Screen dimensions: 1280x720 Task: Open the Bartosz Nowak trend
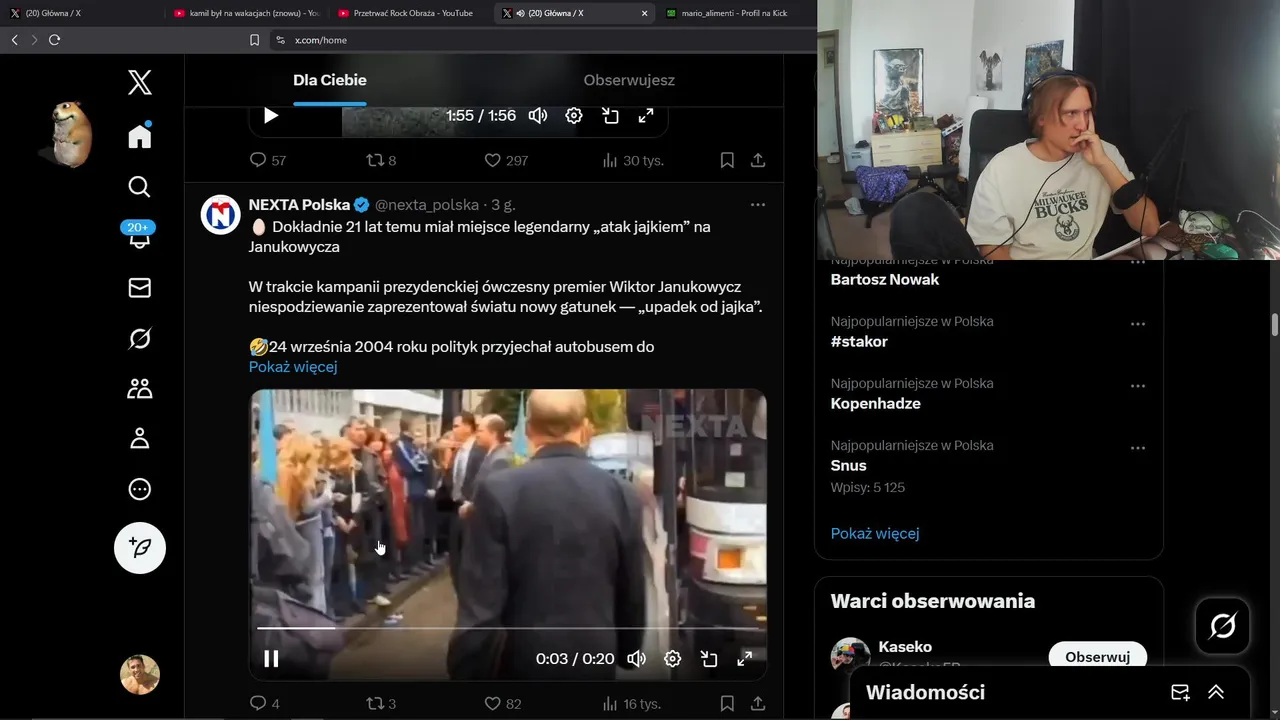(x=885, y=280)
